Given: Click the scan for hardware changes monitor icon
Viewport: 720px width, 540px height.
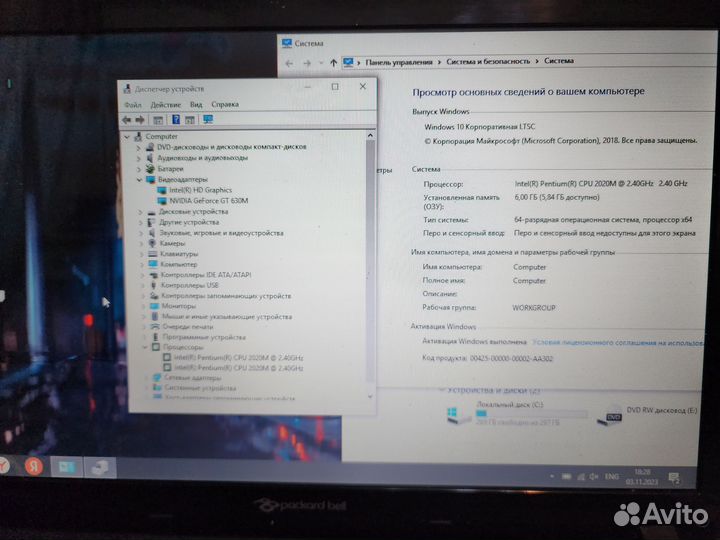Looking at the screenshot, I should (x=208, y=119).
